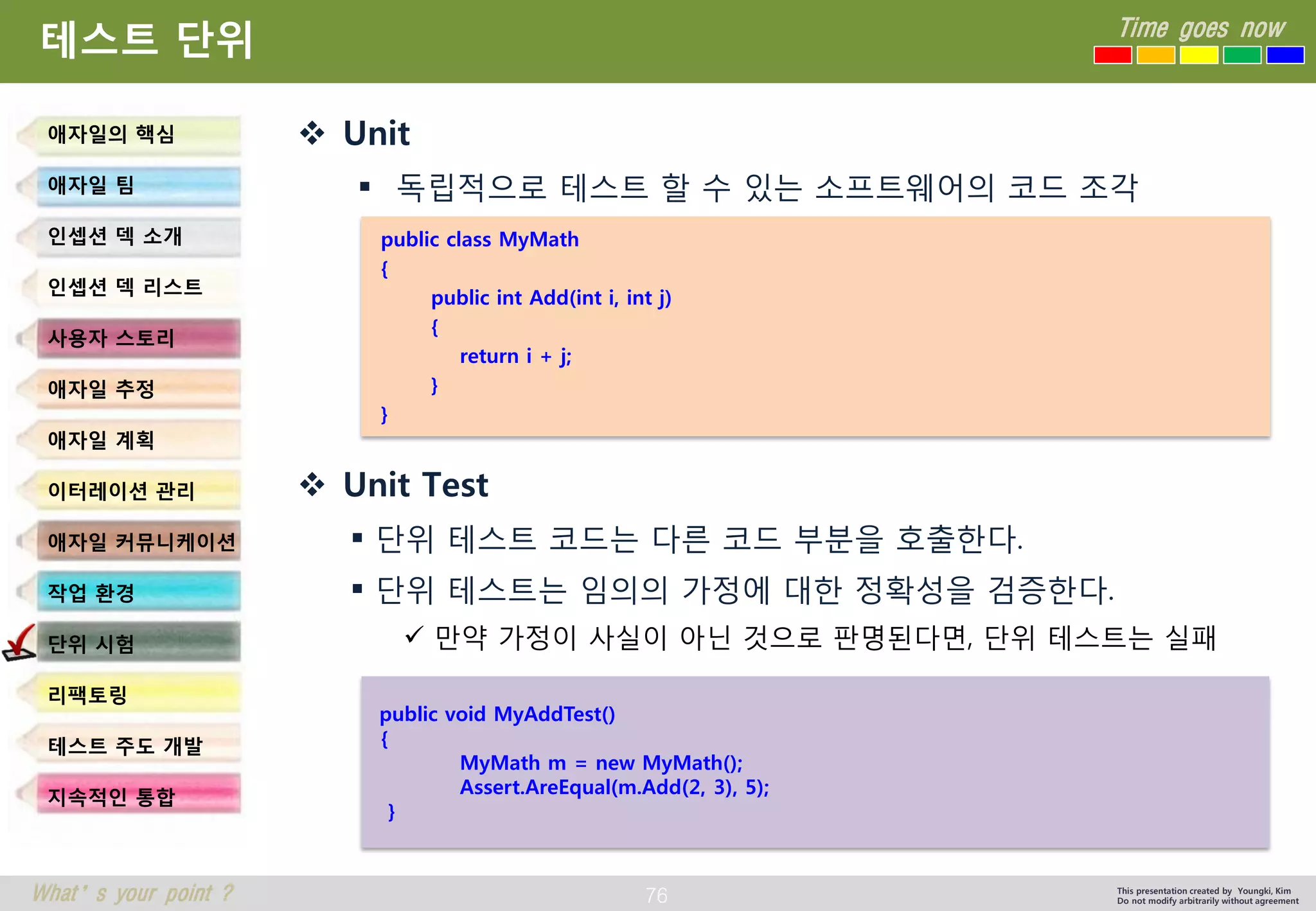The image size is (1316, 911).
Task: Click the blue color block in the header
Action: pyautogui.click(x=1285, y=55)
